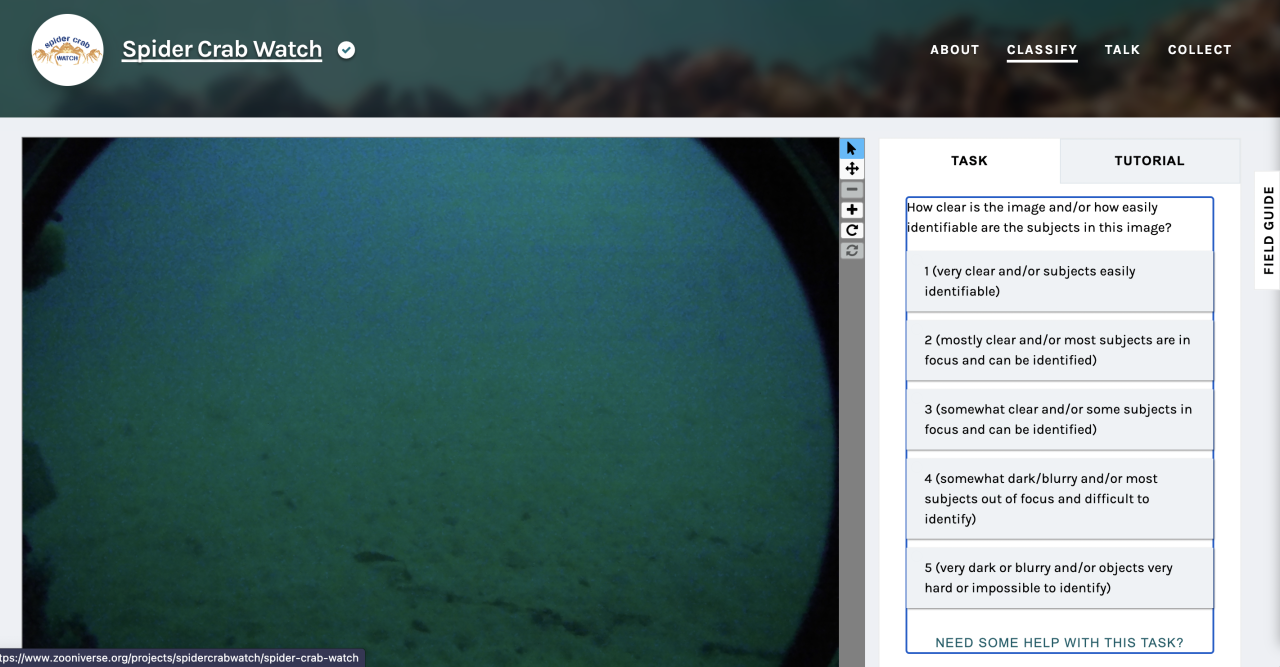Click the verified checkmark badge beside the title
1280x667 pixels.
(346, 50)
